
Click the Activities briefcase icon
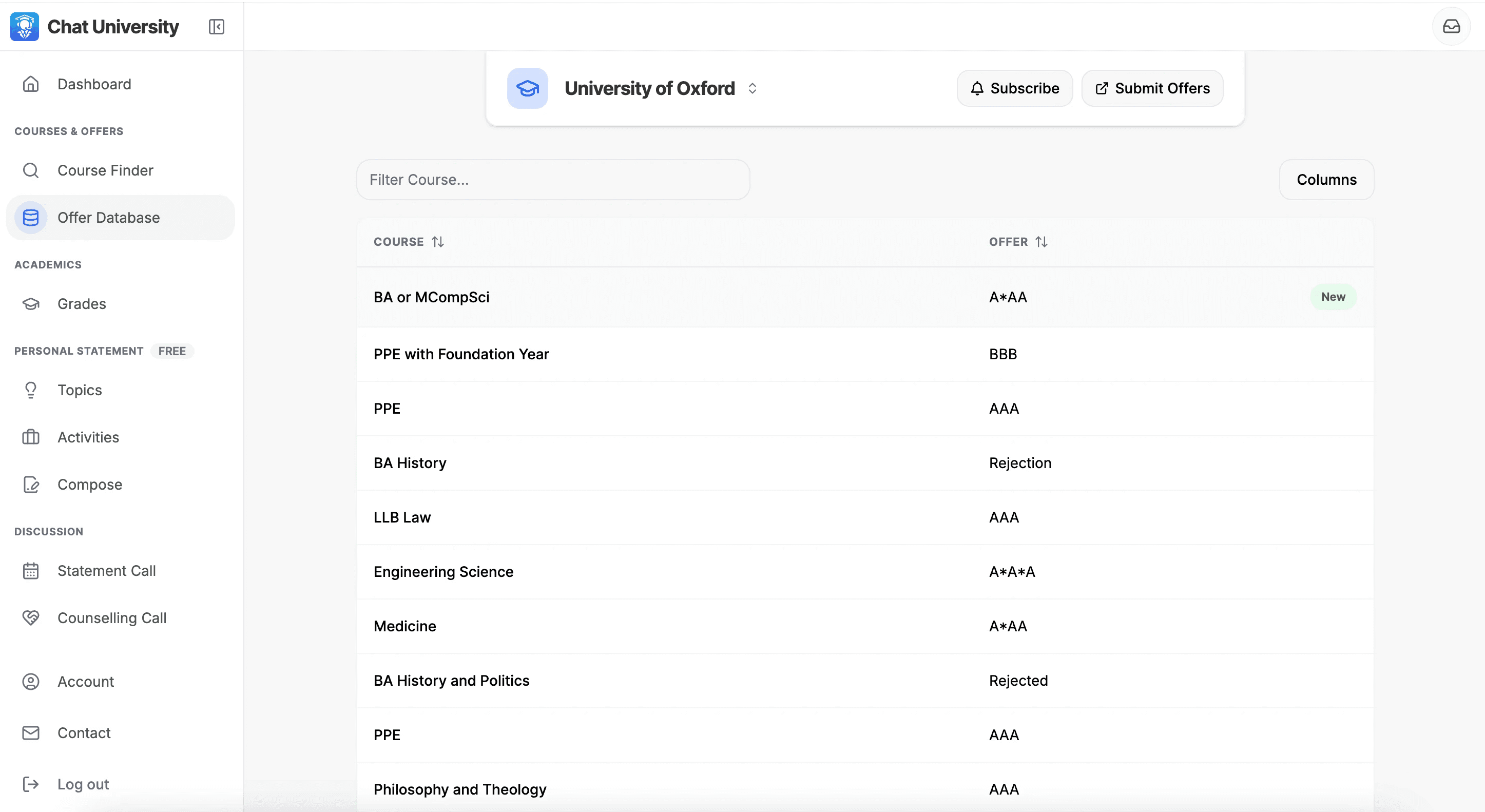coord(31,437)
